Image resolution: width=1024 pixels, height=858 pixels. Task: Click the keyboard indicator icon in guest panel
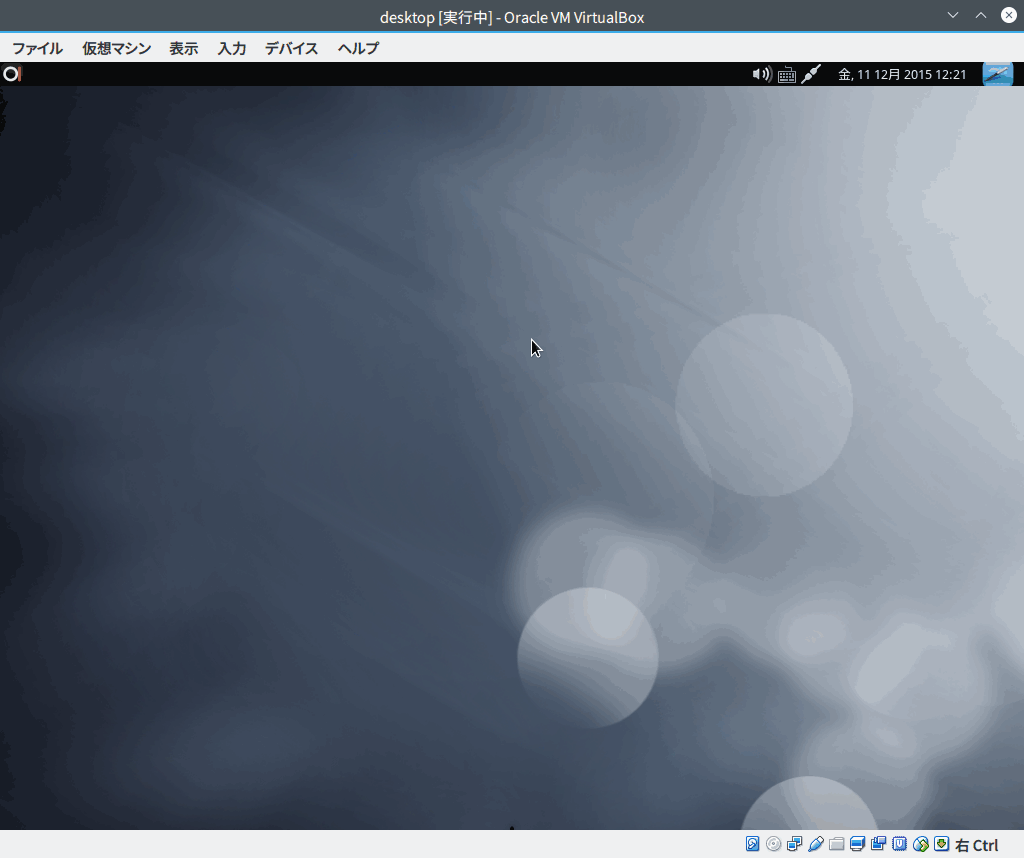(x=787, y=74)
